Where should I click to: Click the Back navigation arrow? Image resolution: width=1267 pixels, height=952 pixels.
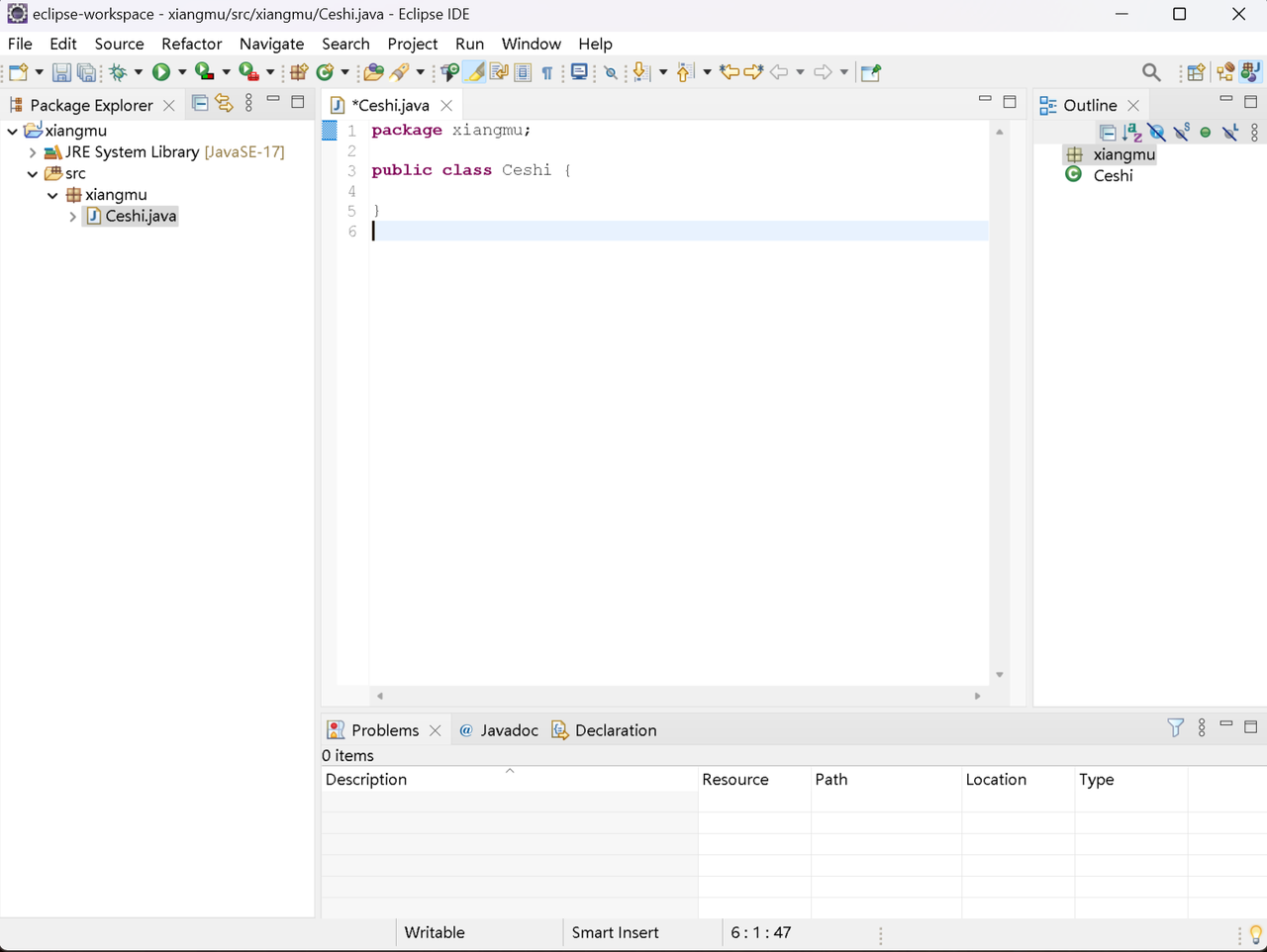(x=779, y=72)
